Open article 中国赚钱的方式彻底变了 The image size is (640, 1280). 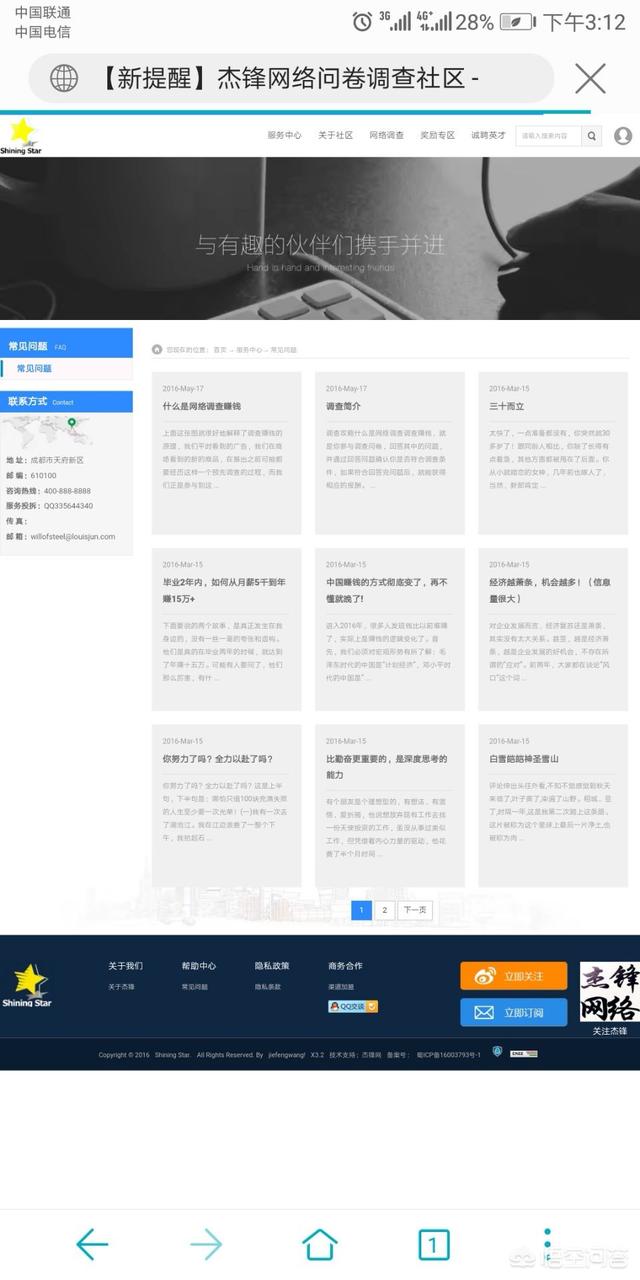[x=387, y=590]
